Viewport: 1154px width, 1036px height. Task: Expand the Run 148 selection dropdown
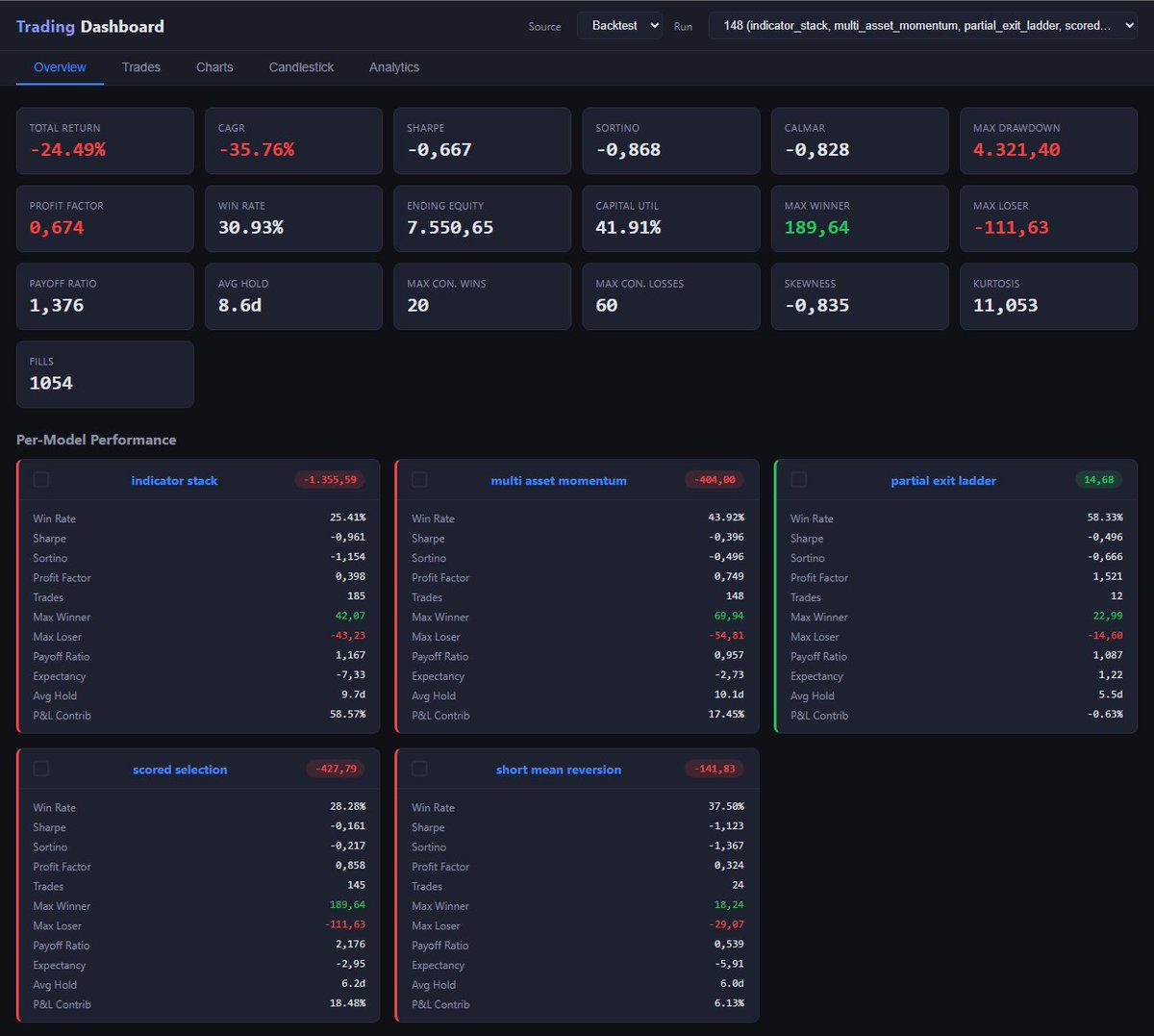923,26
